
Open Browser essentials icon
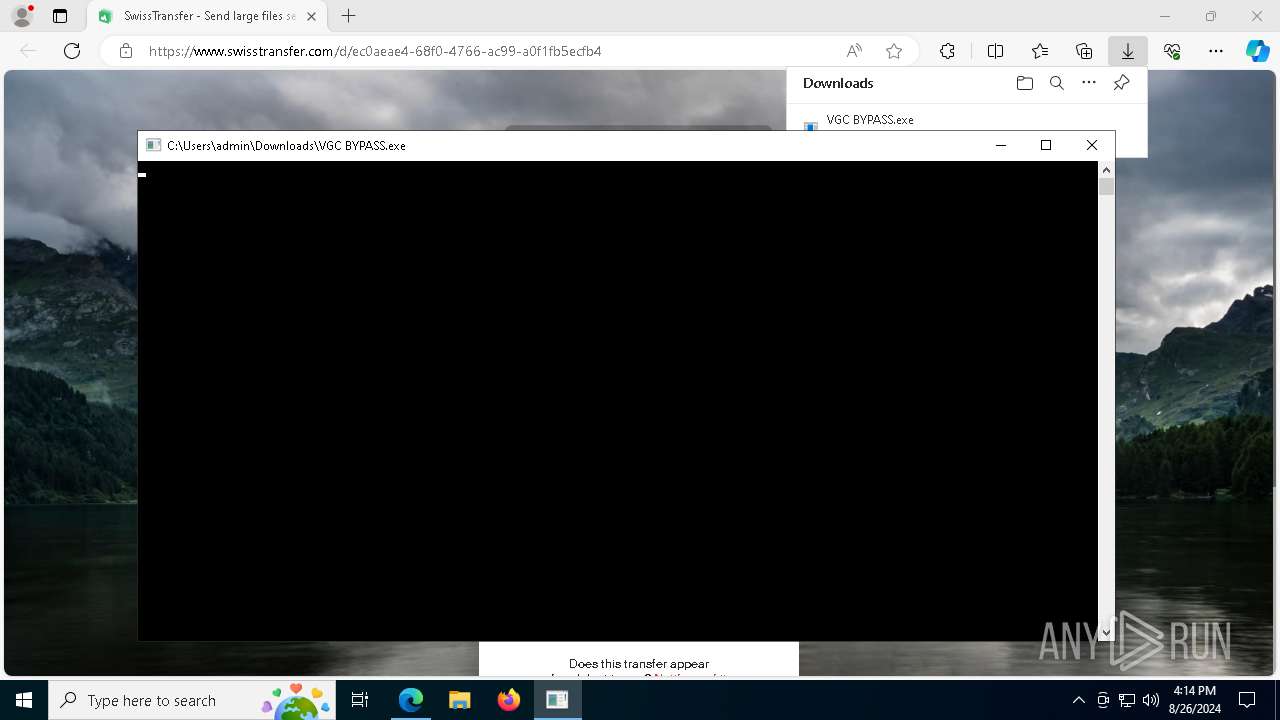[1172, 51]
